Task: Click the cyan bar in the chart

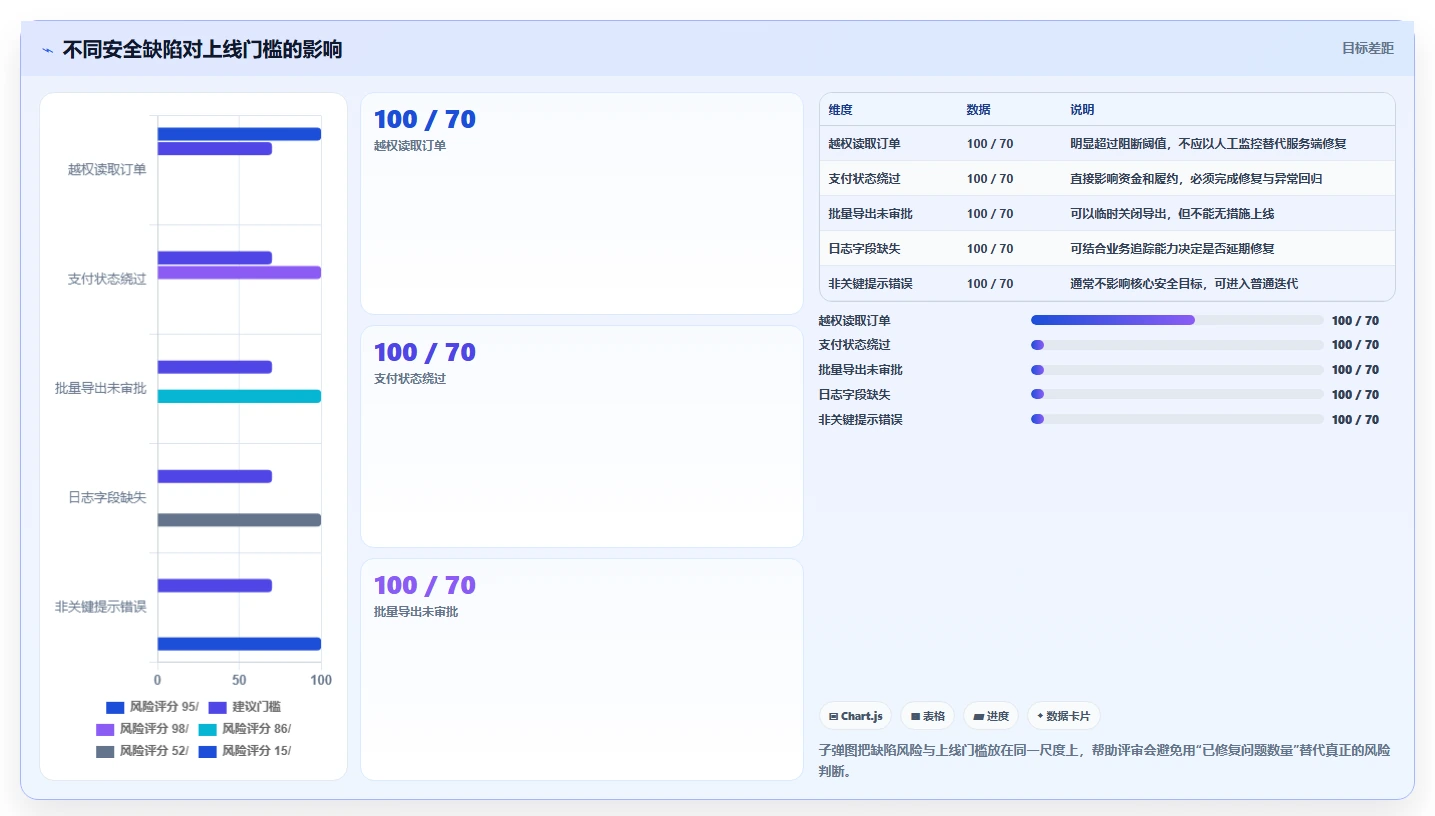Action: pyautogui.click(x=239, y=396)
